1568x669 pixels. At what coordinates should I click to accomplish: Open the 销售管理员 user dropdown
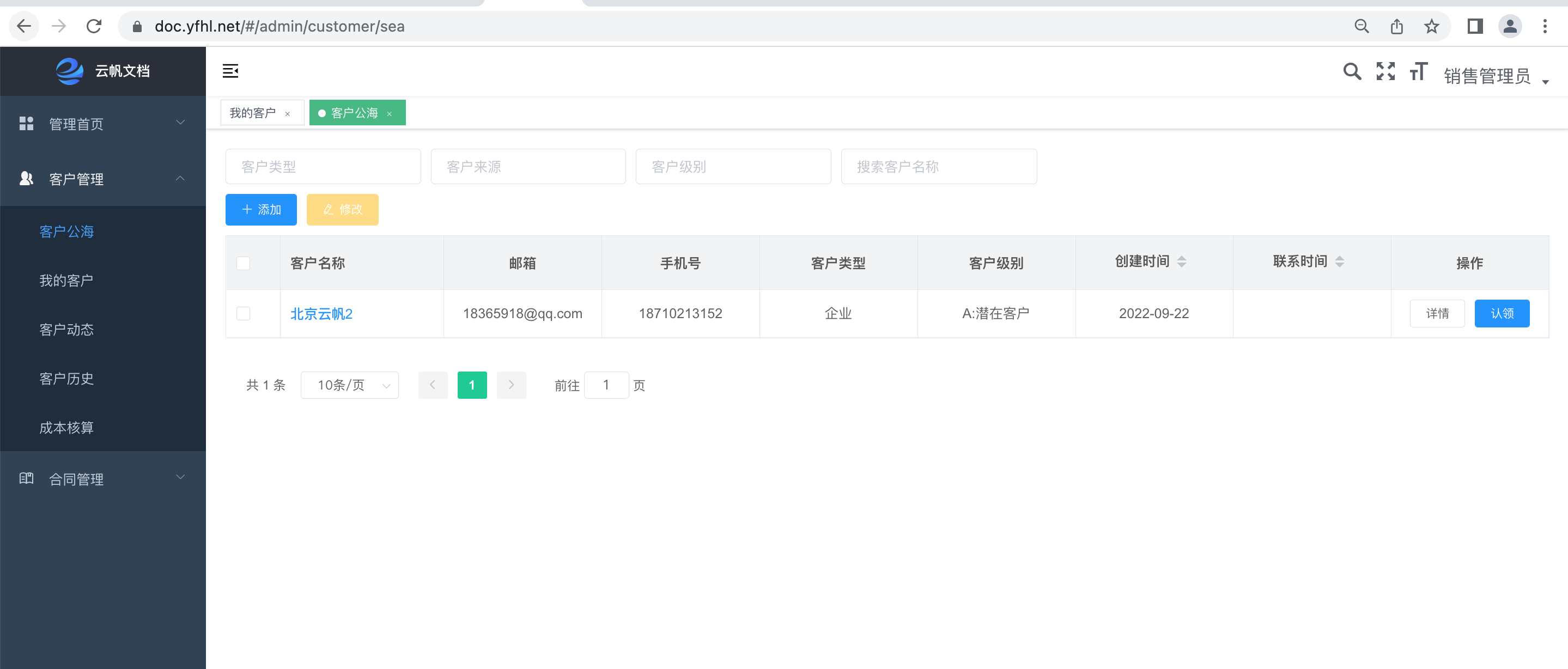point(1496,76)
